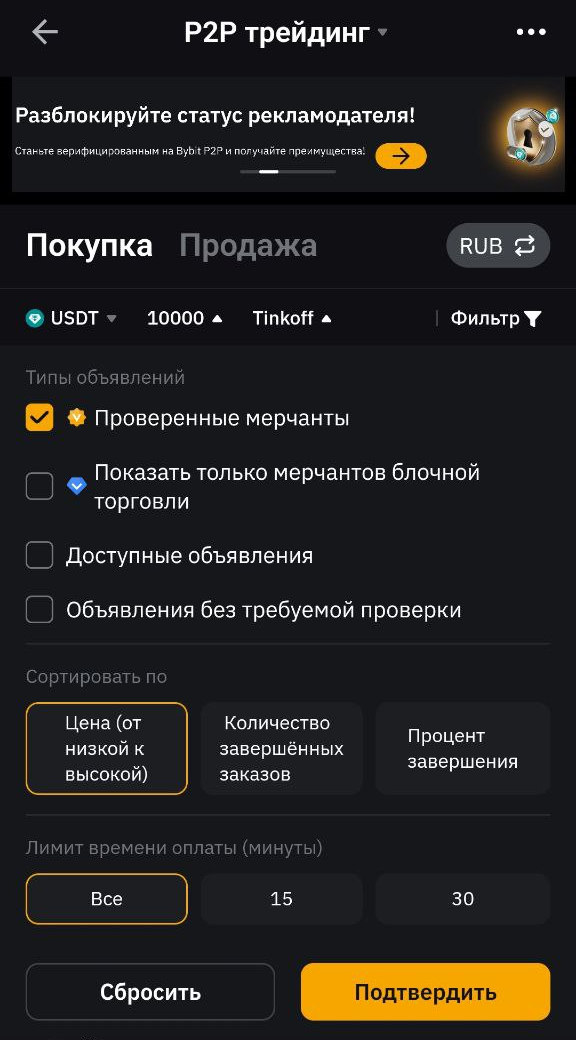Confirm filters with Подтвердить button

(x=425, y=992)
